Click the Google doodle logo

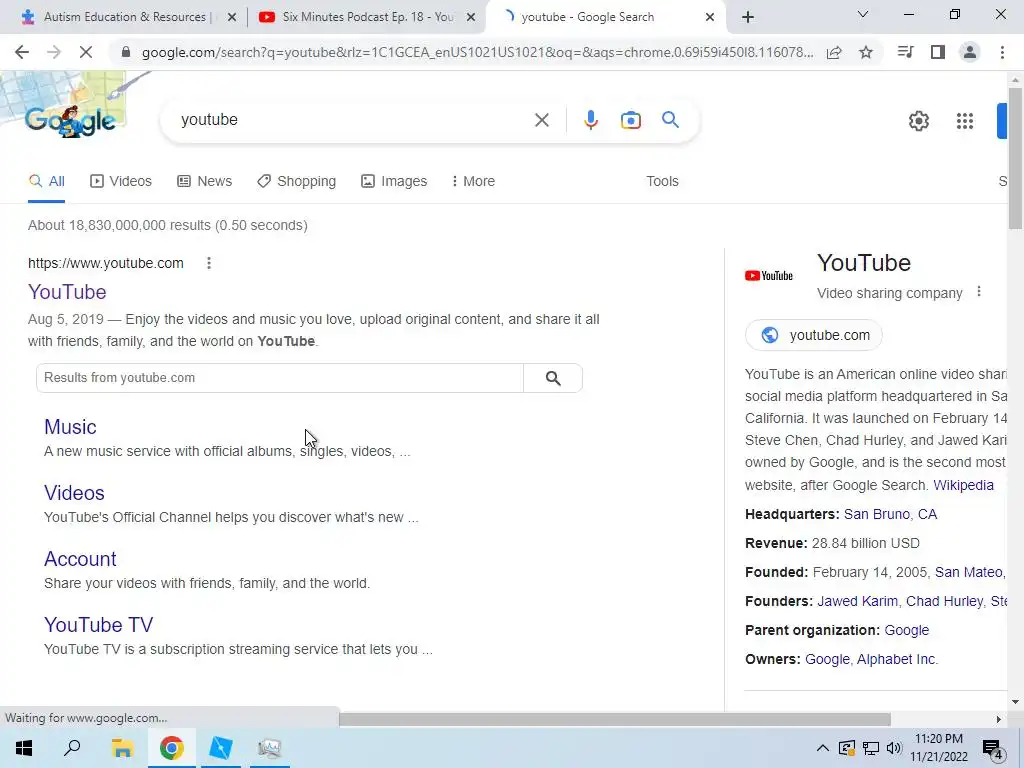(71, 121)
